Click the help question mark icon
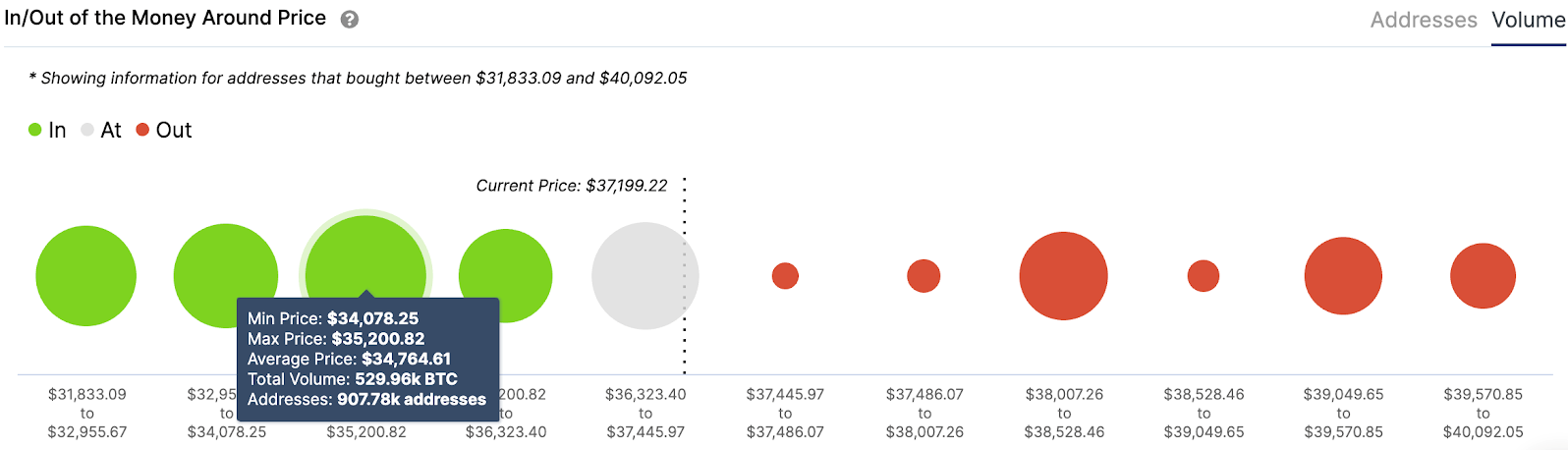This screenshot has width=1568, height=450. pyautogui.click(x=349, y=20)
